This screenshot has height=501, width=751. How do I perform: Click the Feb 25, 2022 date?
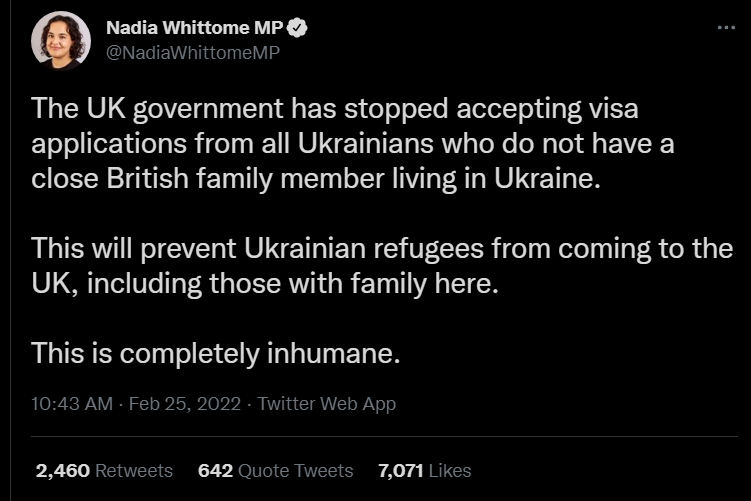tap(184, 404)
